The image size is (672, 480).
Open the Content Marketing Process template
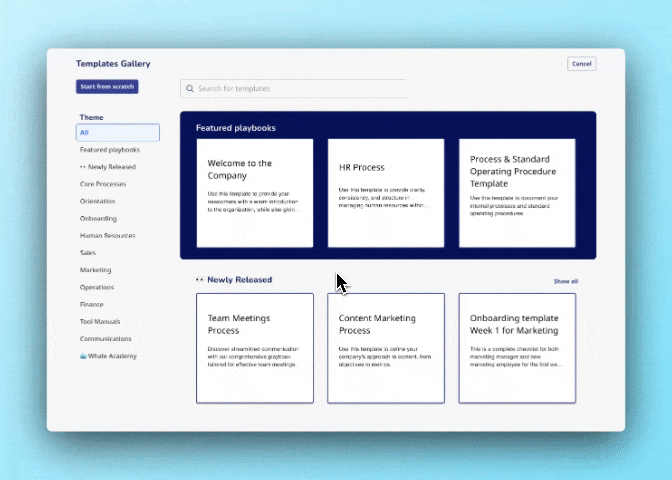386,348
